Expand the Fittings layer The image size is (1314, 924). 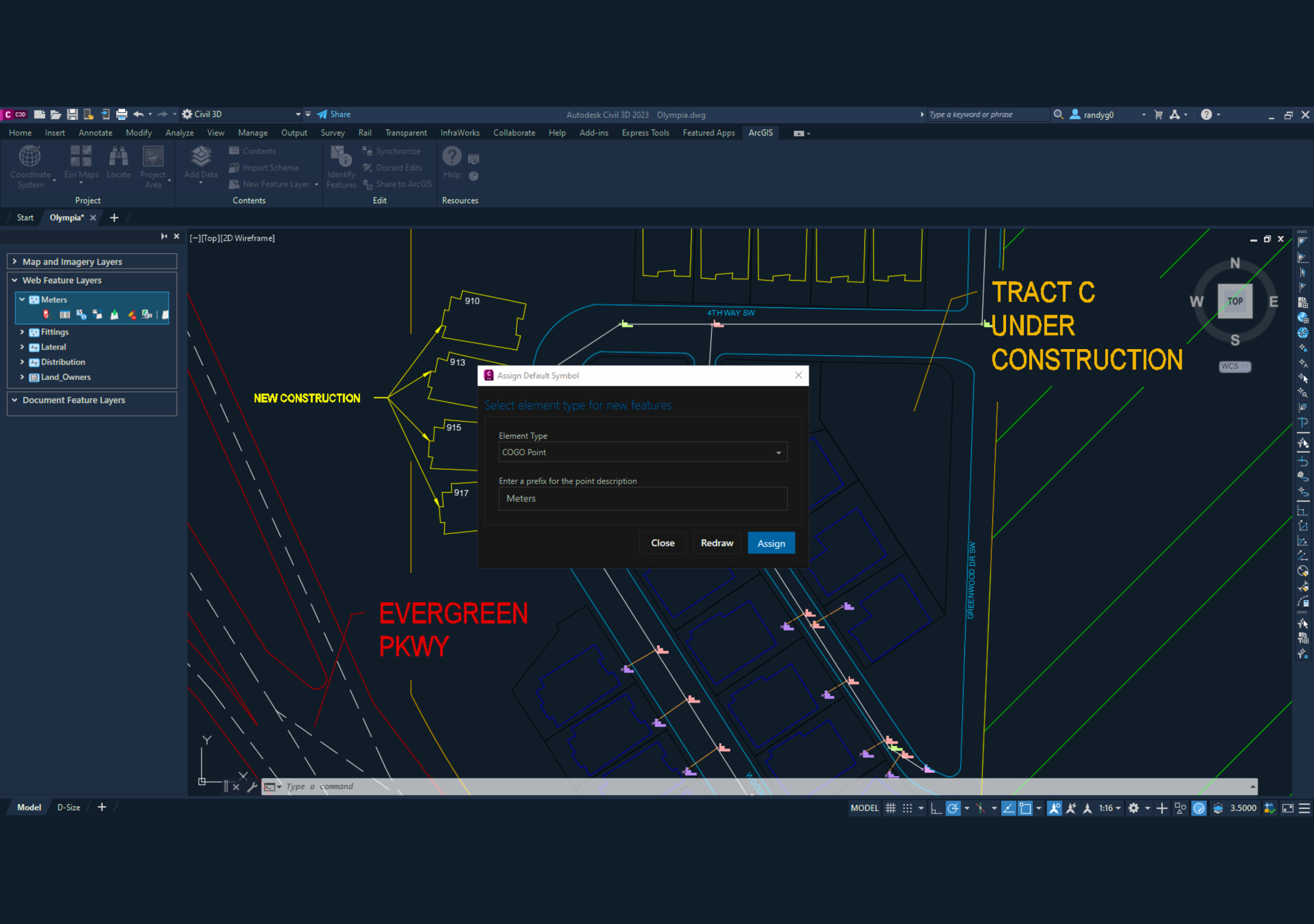[22, 332]
